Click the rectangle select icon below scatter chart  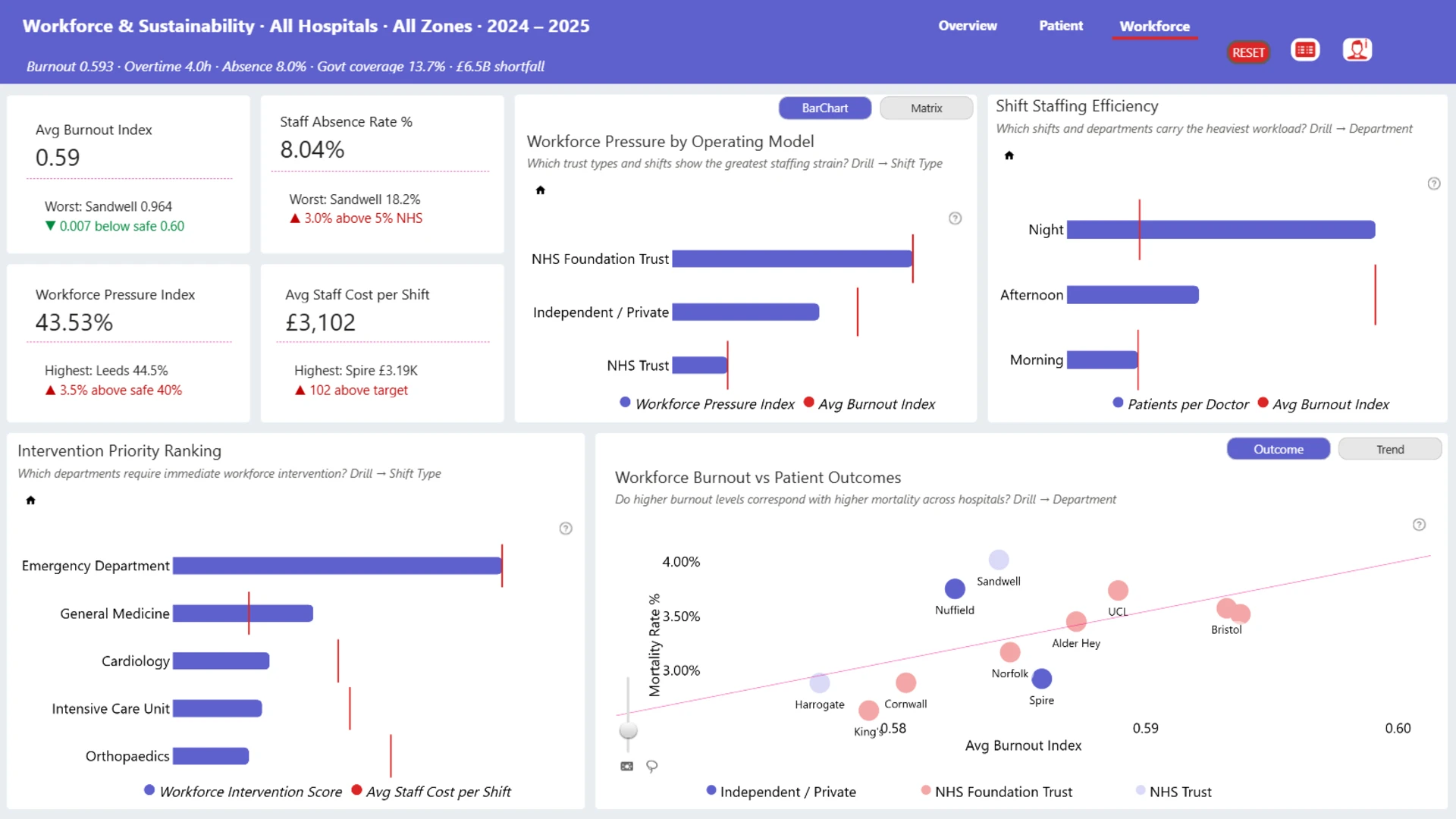(627, 766)
